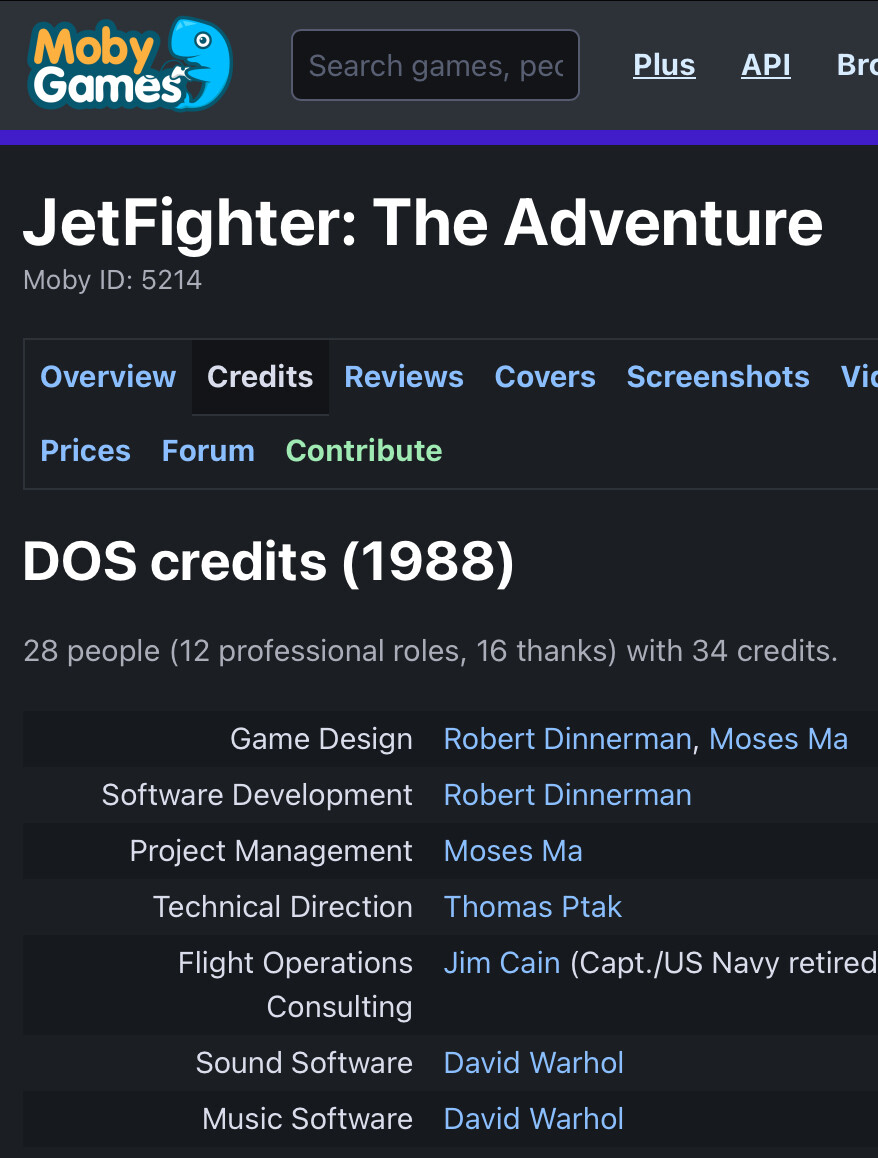Visit Thomas Ptak's profile link

(532, 907)
